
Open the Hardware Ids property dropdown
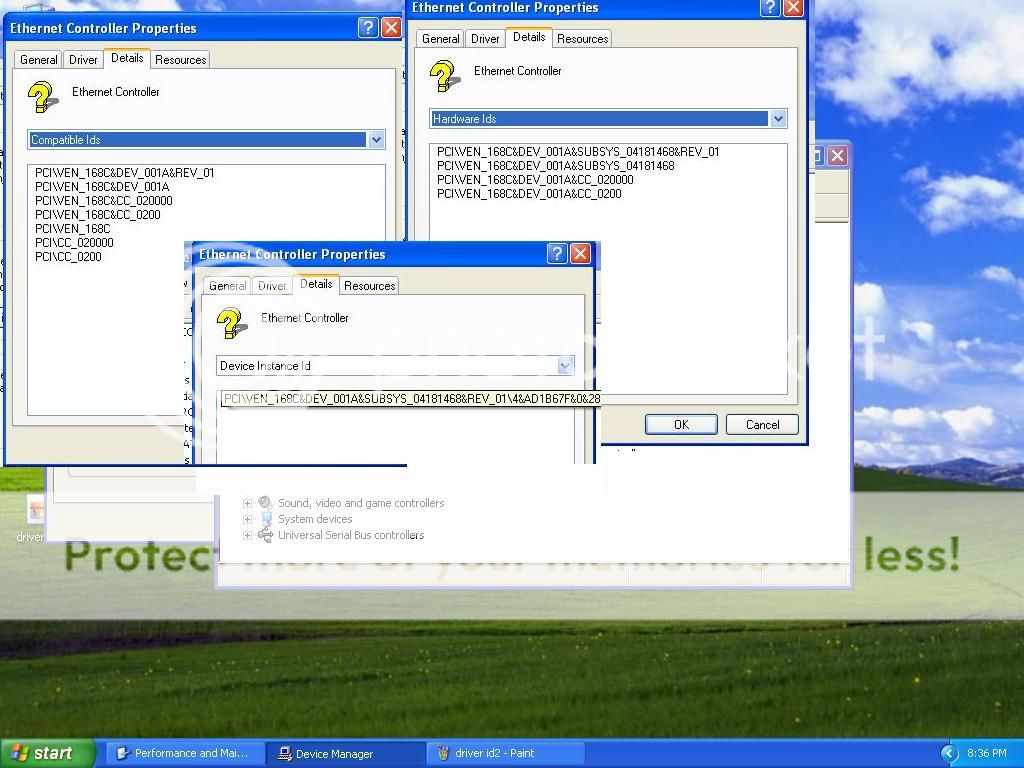pyautogui.click(x=778, y=118)
